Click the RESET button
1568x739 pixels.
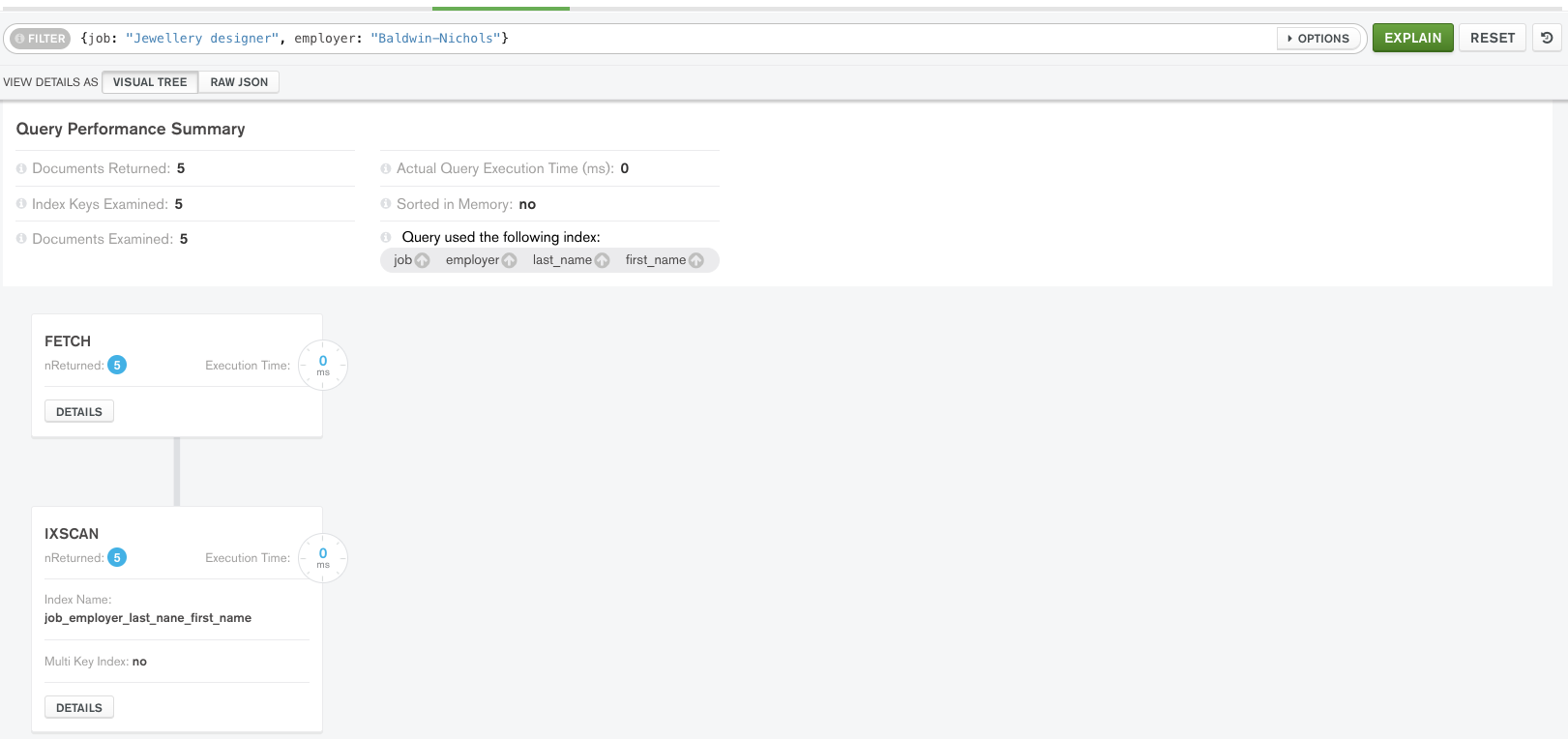click(1493, 38)
